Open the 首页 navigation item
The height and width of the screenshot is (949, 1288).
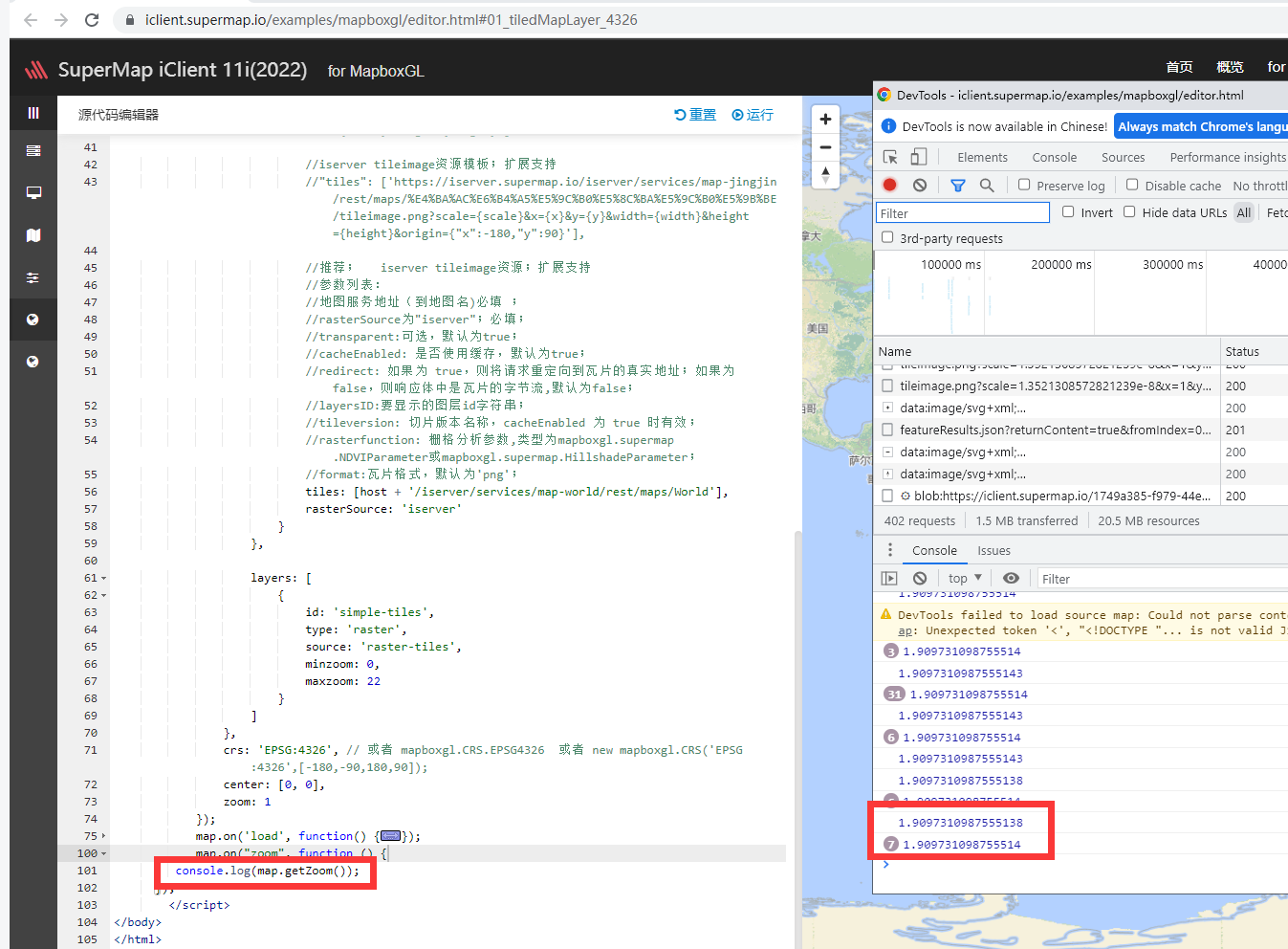click(1179, 67)
